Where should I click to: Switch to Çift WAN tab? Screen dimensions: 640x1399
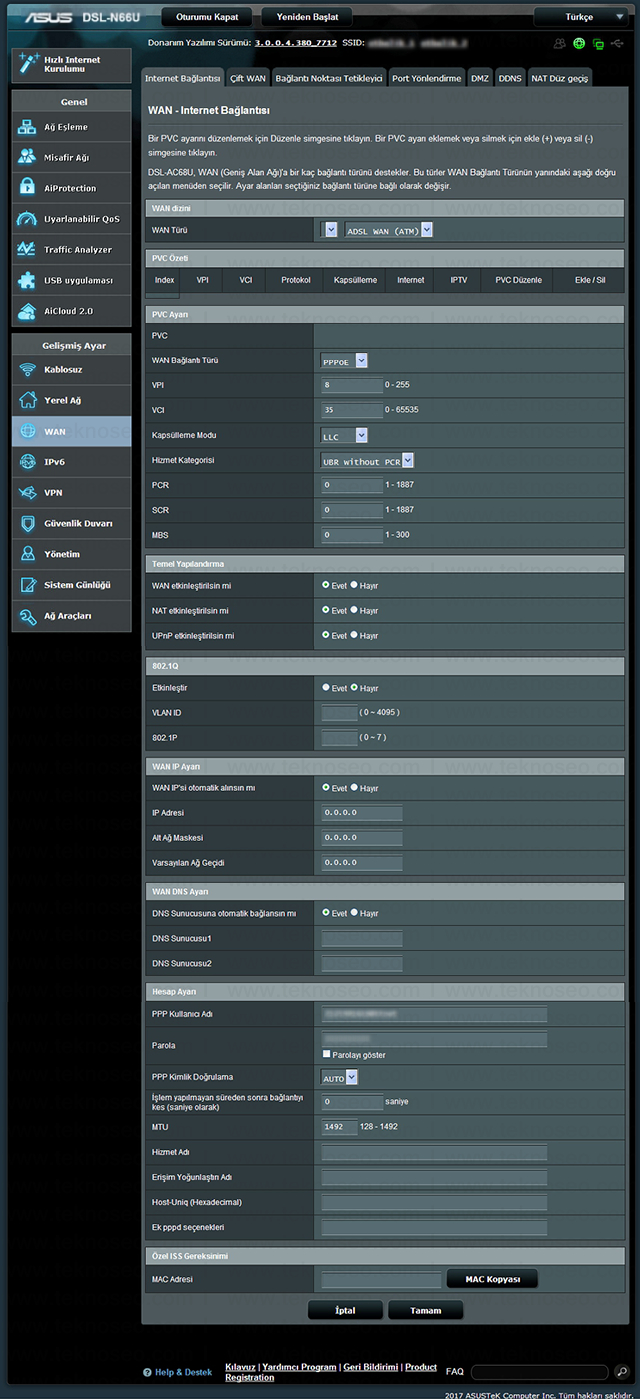(247, 77)
